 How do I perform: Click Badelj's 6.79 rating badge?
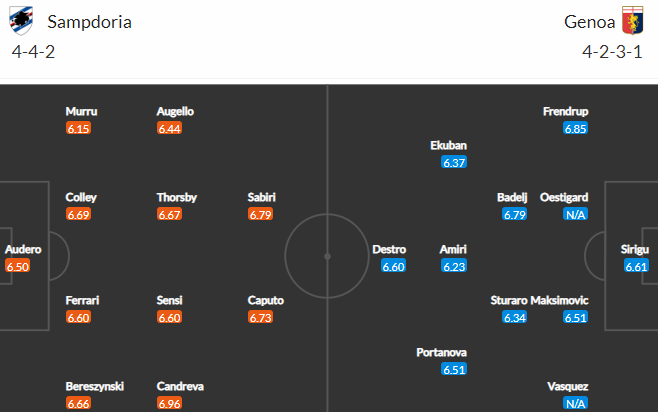tap(514, 214)
